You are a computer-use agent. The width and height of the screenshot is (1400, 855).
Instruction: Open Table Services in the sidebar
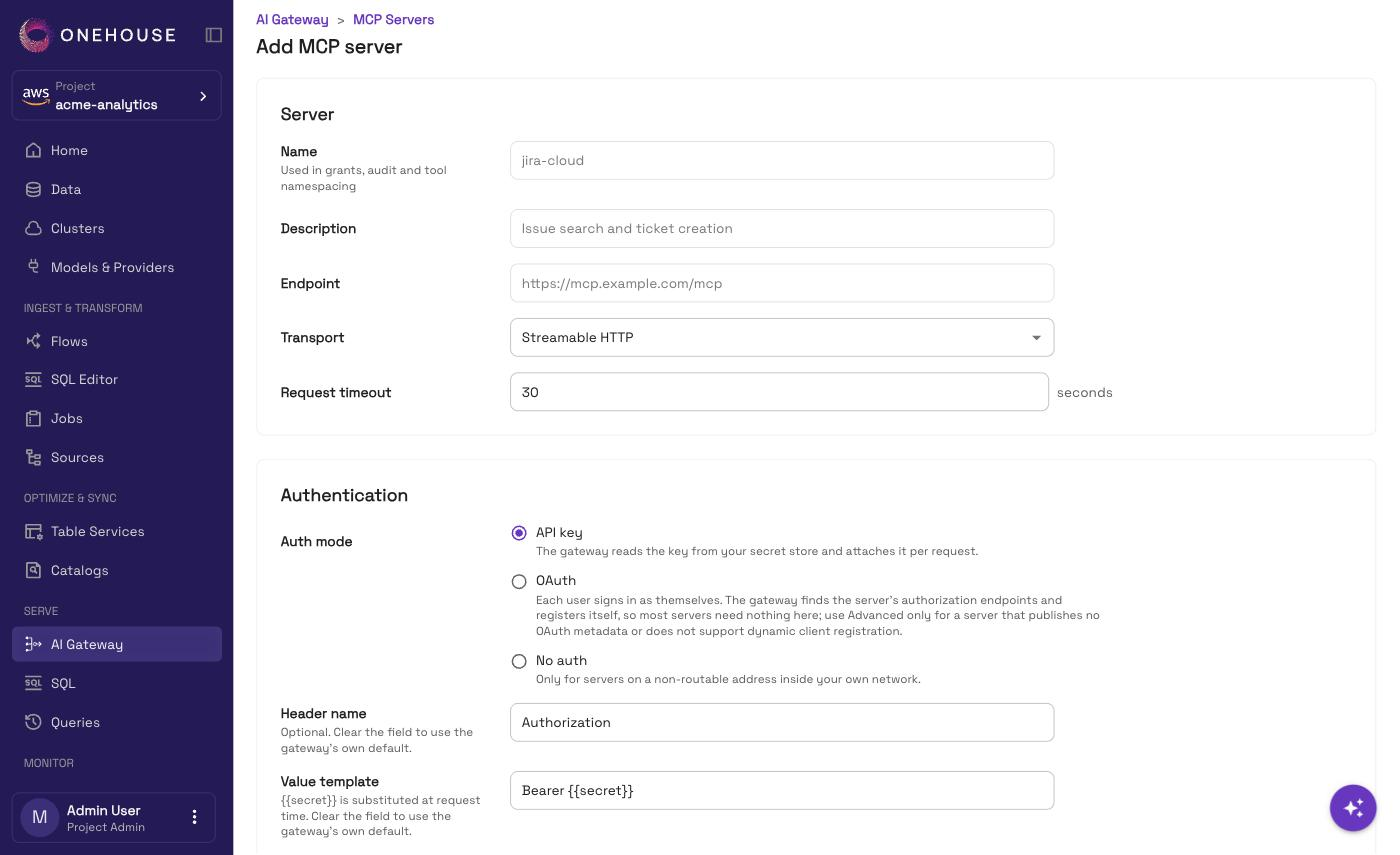[x=117, y=531]
